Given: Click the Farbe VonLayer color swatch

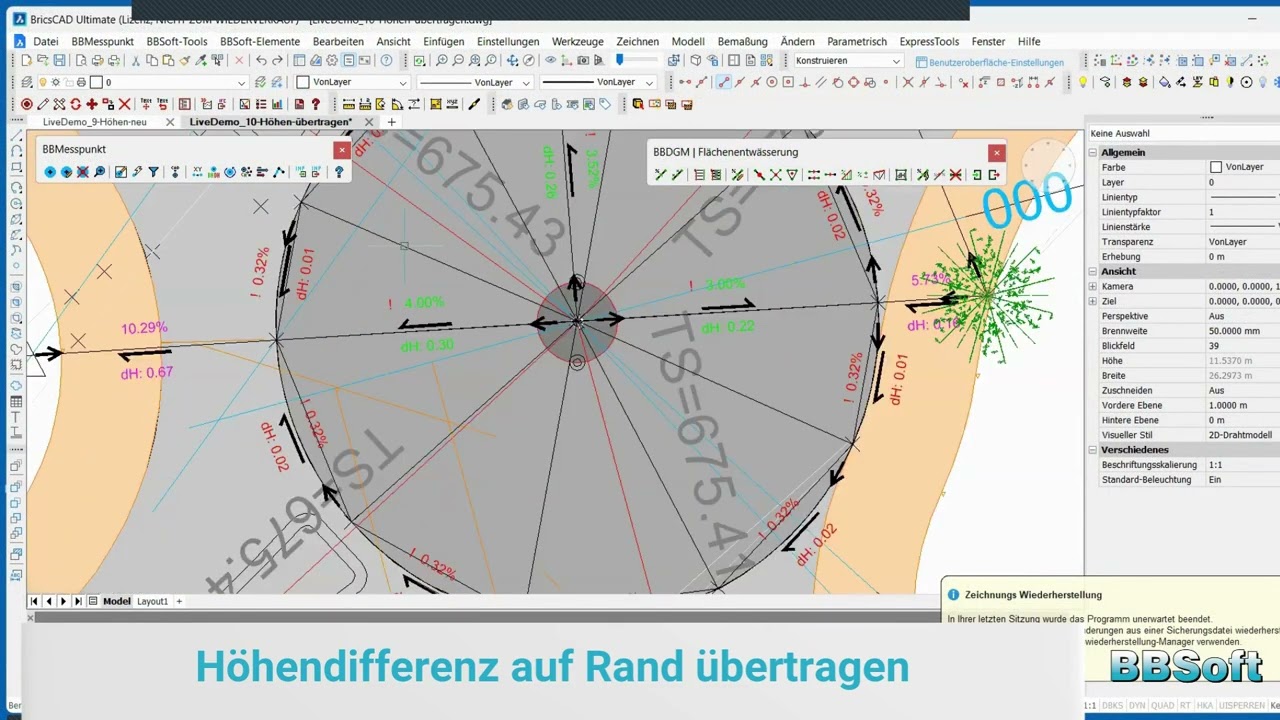Looking at the screenshot, I should pyautogui.click(x=1216, y=167).
